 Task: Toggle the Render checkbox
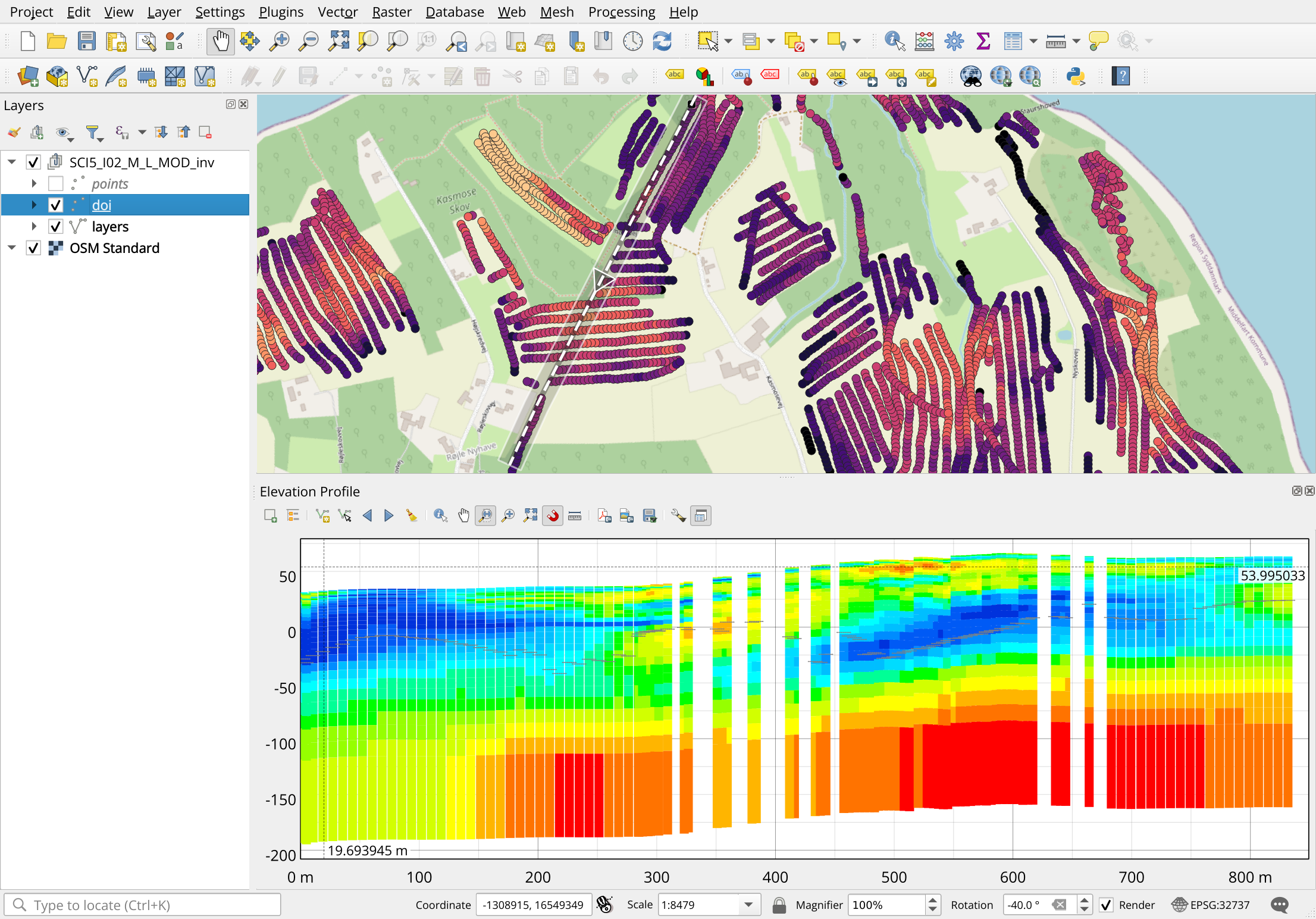tap(1106, 905)
